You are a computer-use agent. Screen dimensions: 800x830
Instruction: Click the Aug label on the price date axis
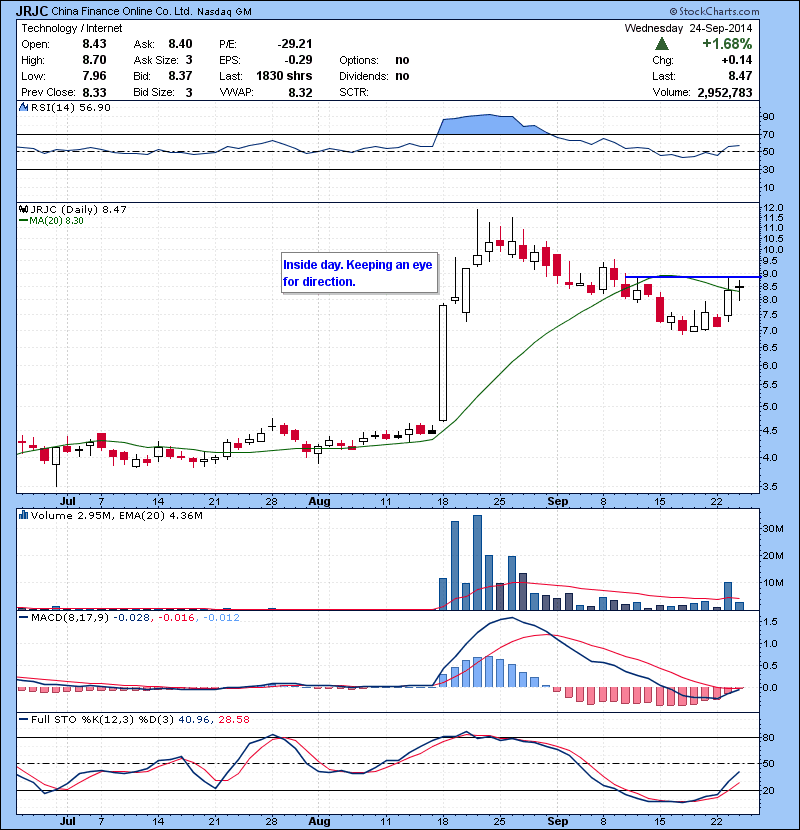point(319,501)
